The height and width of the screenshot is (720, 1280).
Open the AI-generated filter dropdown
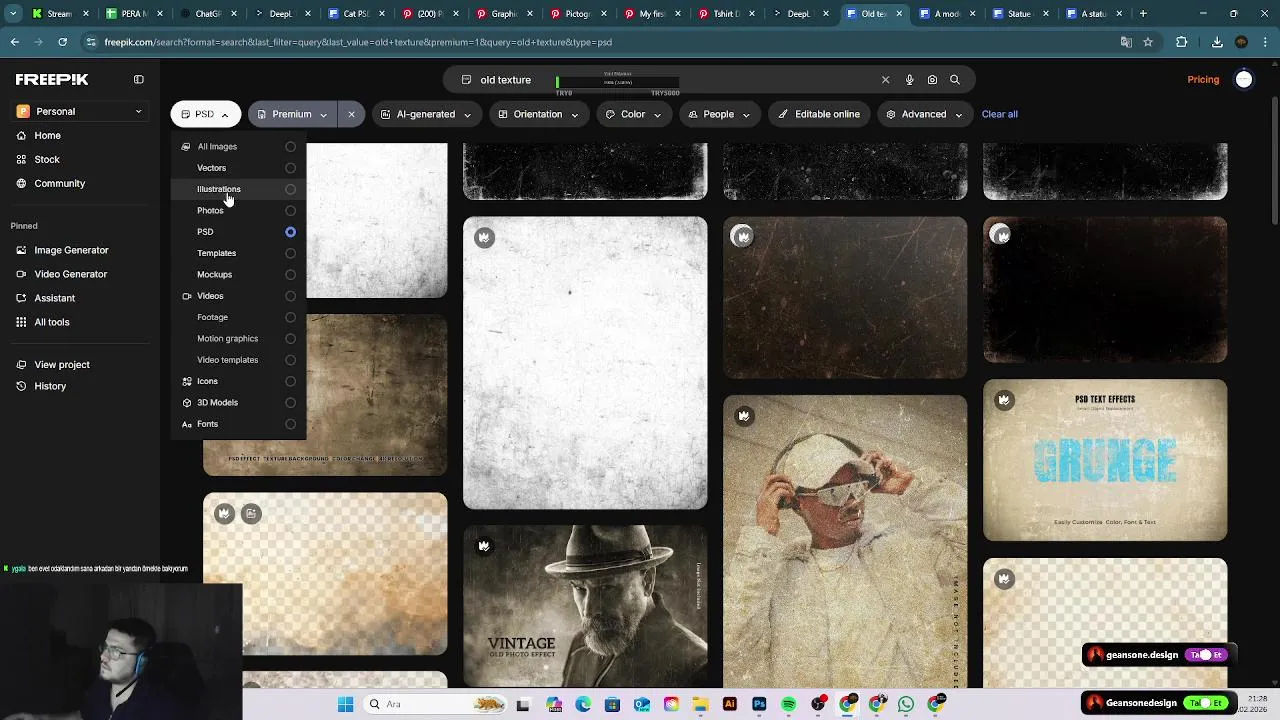coord(426,114)
